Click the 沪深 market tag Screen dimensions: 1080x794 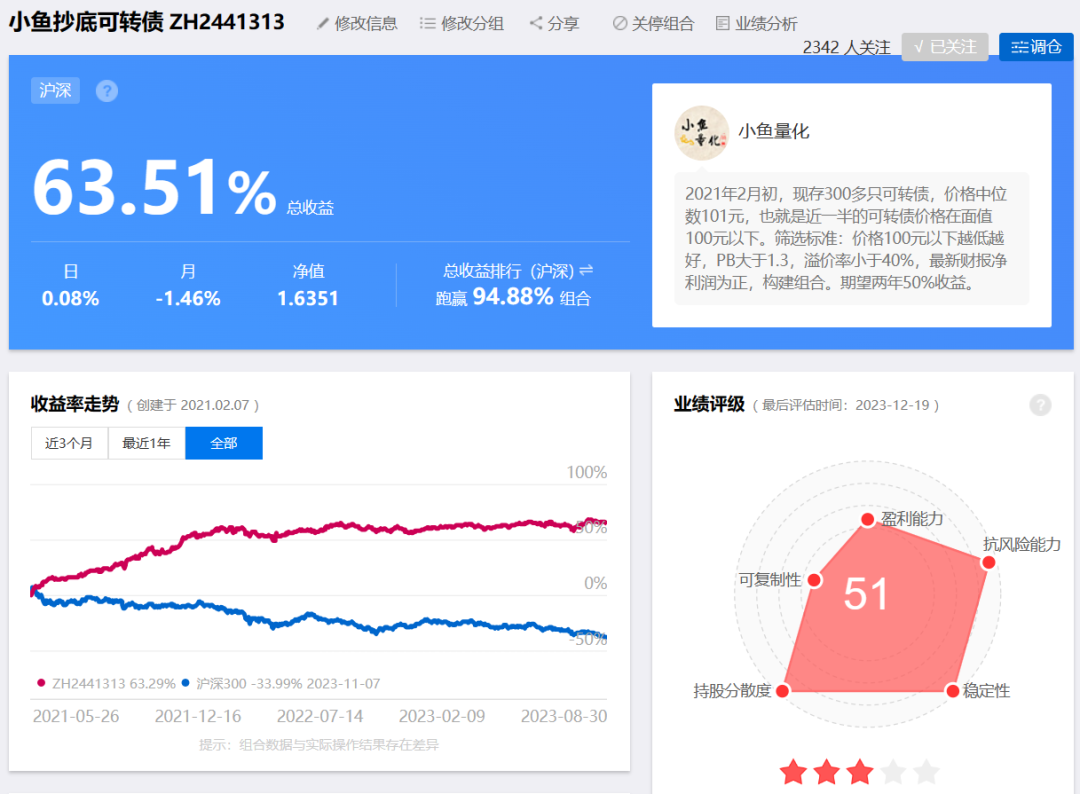click(55, 90)
